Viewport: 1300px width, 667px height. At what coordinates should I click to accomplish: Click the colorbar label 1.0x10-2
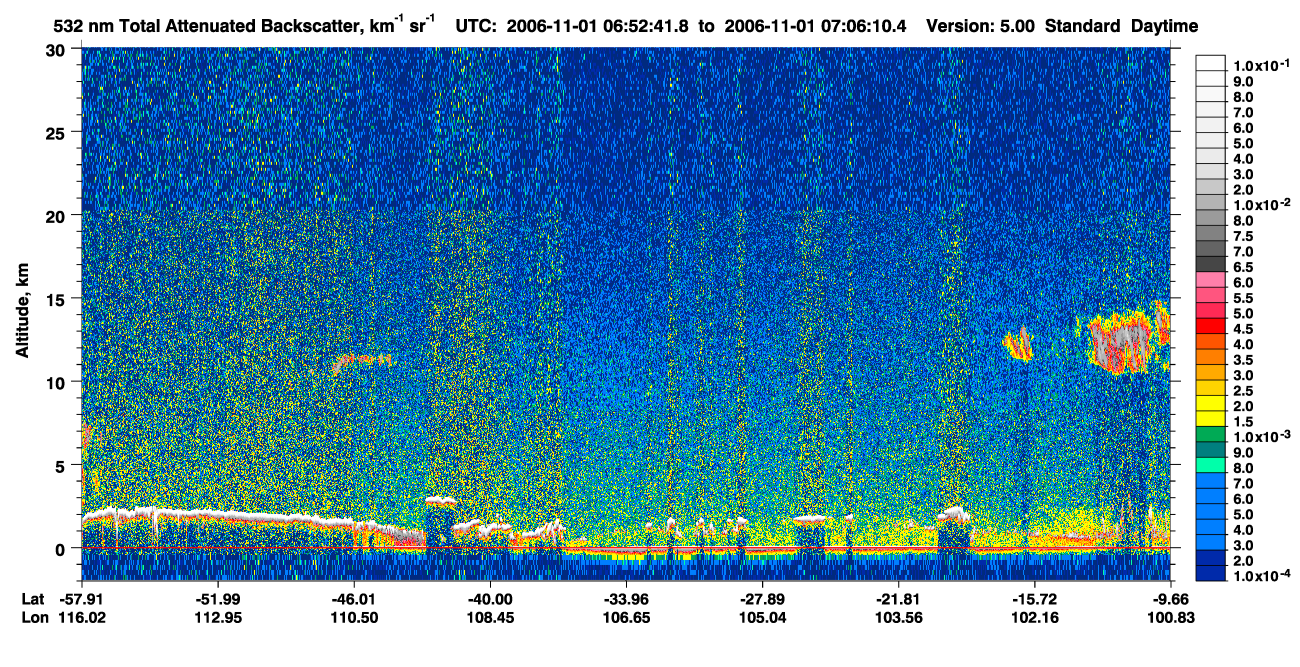pyautogui.click(x=1262, y=204)
